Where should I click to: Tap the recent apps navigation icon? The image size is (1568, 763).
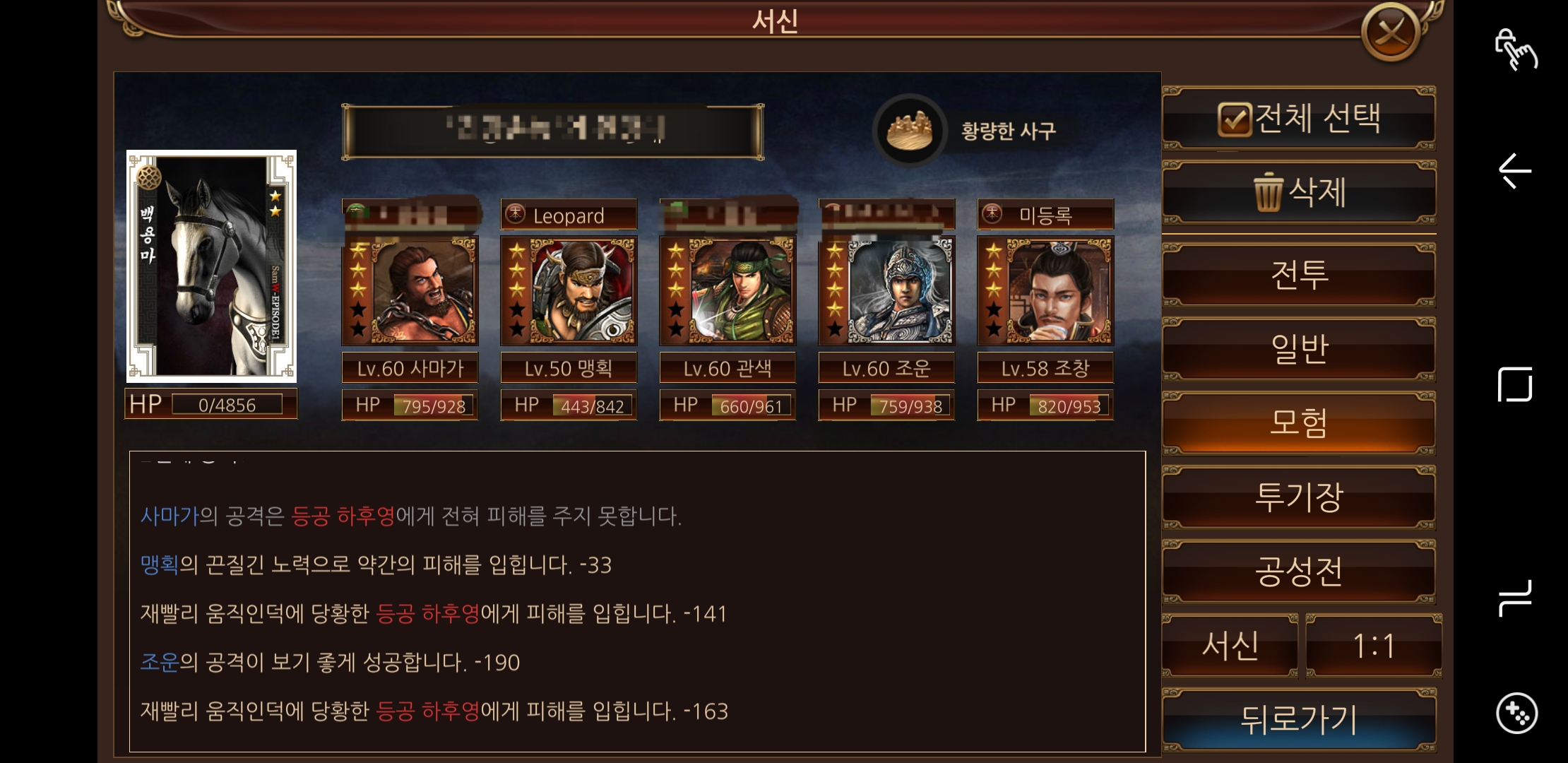click(1515, 598)
